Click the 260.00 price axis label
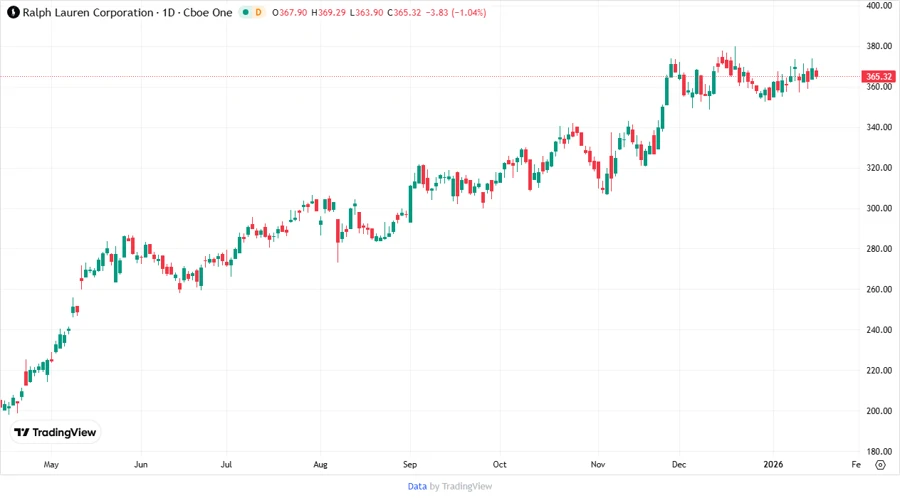 coord(879,289)
